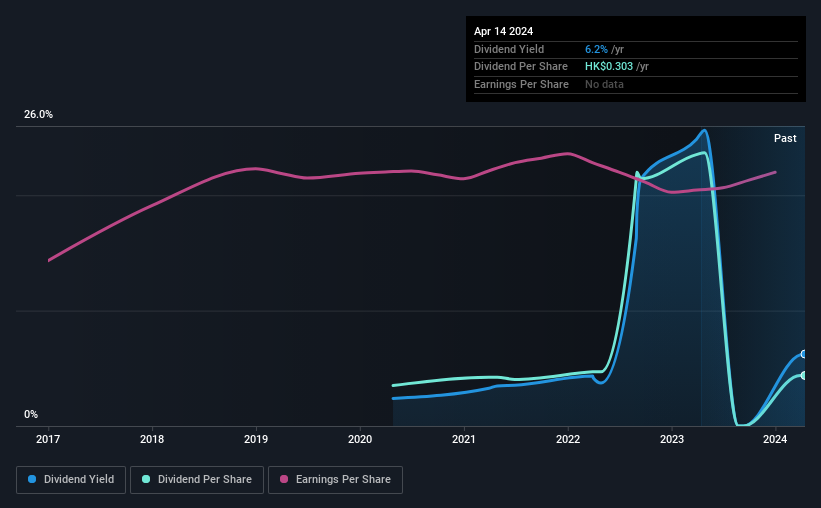Click the 2020 x-axis year label
This screenshot has width=821, height=508.
(360, 438)
